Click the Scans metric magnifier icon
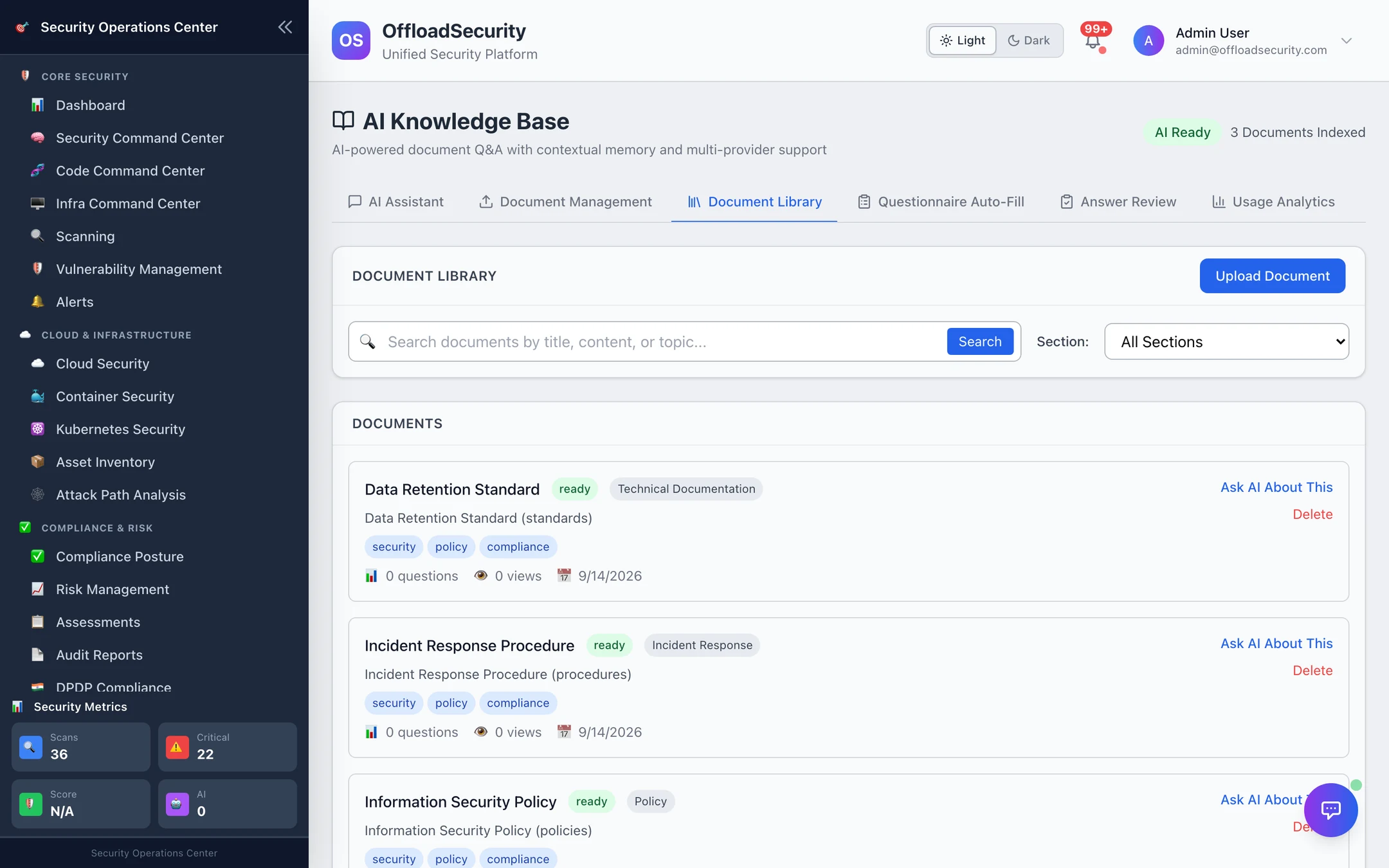 [x=31, y=747]
